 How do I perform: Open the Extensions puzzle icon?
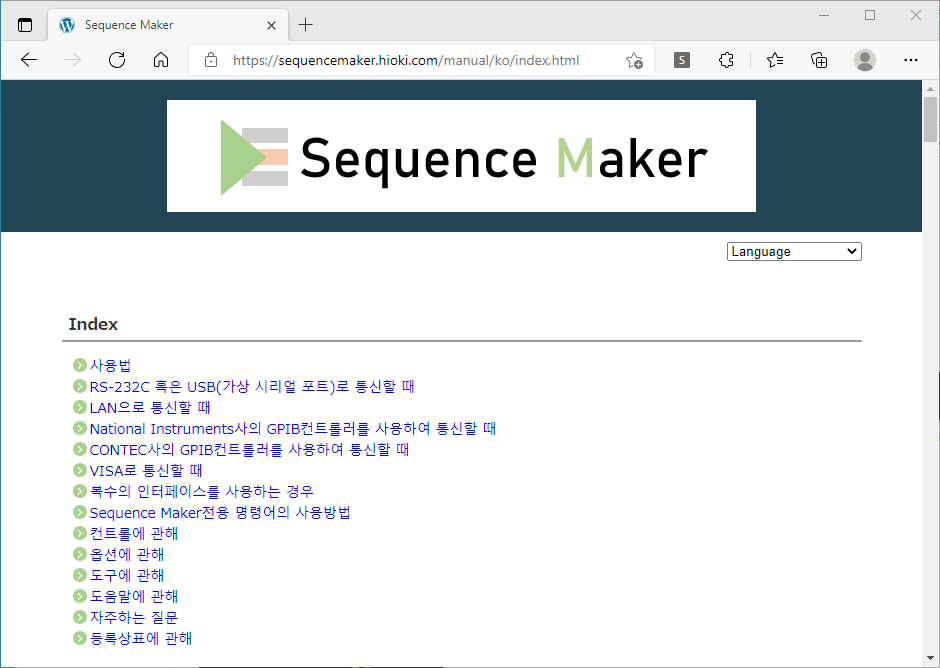coord(726,60)
